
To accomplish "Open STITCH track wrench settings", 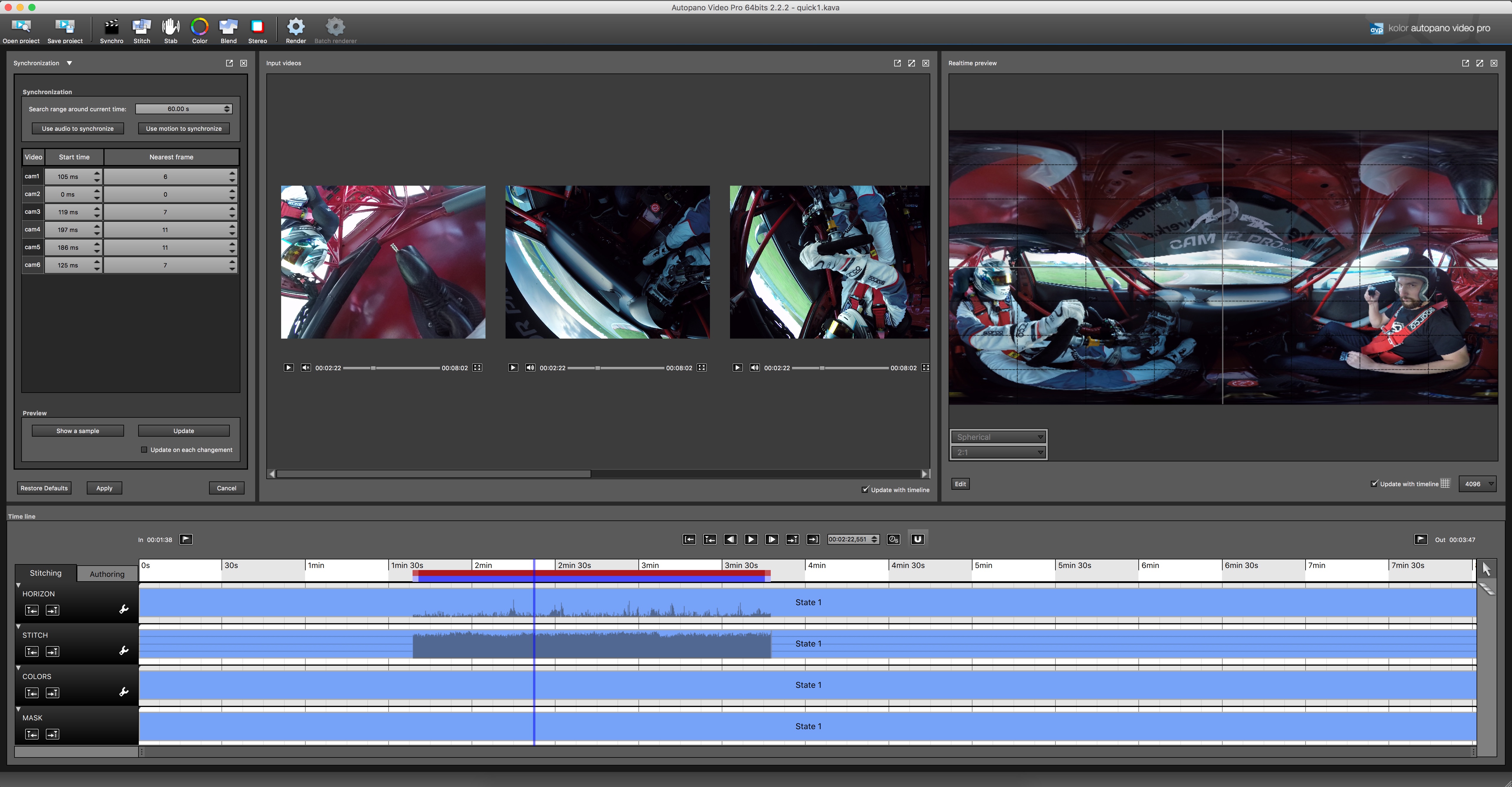I will pos(124,650).
